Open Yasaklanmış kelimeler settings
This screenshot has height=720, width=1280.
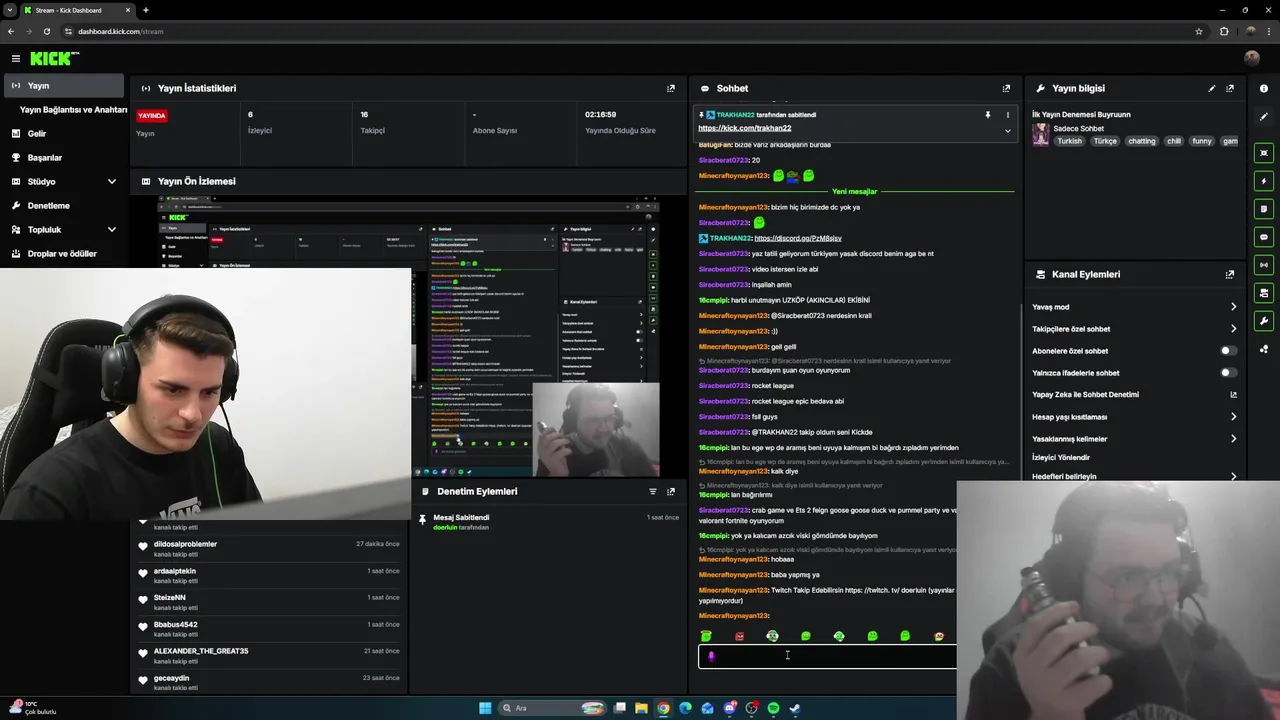tap(1134, 439)
